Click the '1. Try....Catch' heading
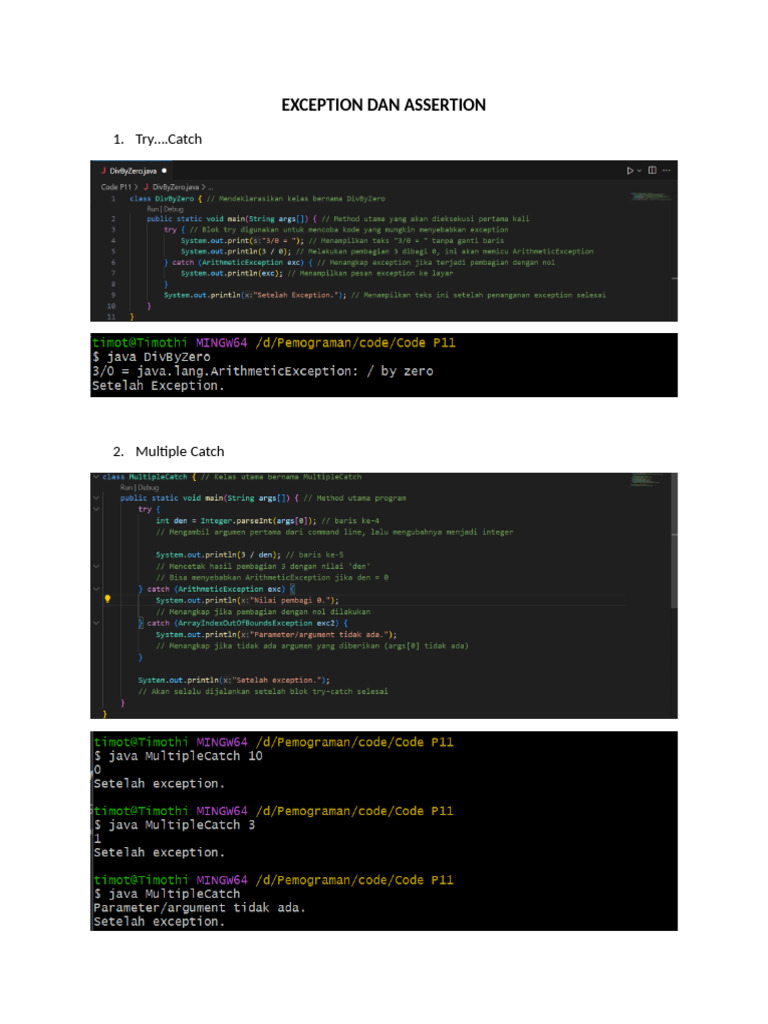Viewport: 768px width, 1024px height. (157, 139)
